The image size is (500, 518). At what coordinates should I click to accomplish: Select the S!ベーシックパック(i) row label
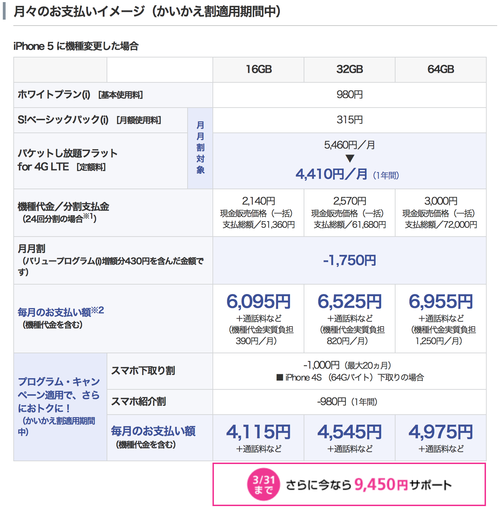89,120
